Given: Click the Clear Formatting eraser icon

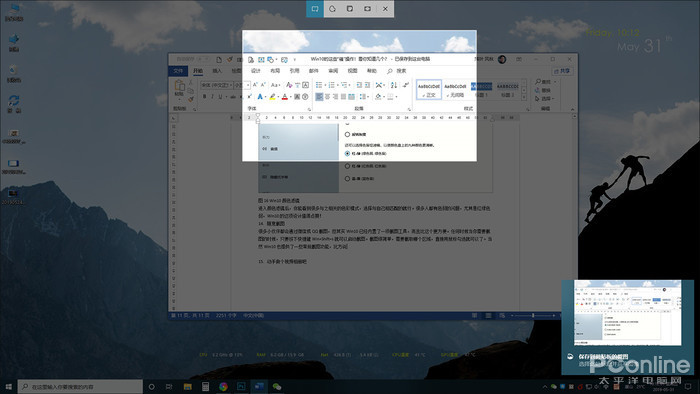Looking at the screenshot, I should tap(289, 85).
